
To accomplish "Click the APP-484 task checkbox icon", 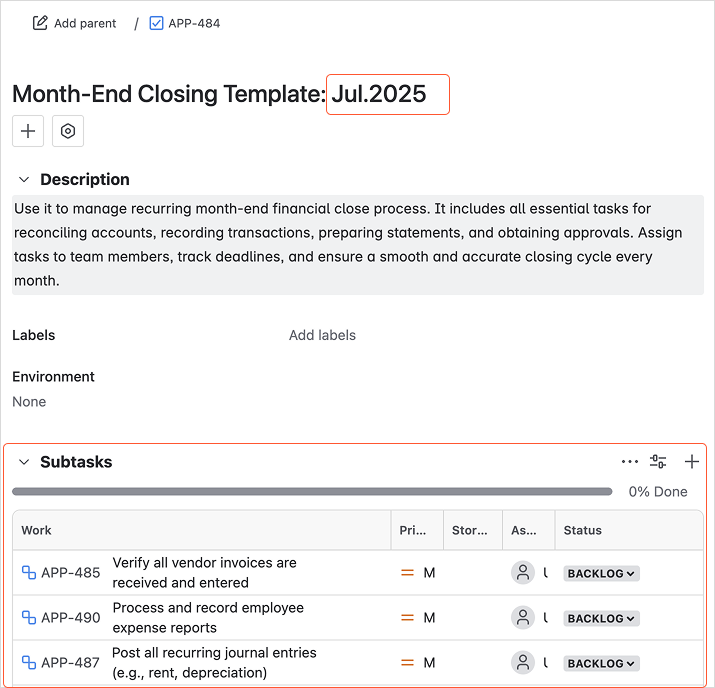I will (x=156, y=23).
